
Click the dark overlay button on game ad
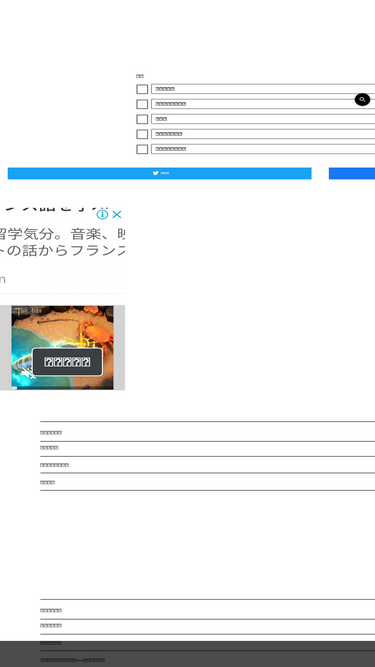point(67,362)
